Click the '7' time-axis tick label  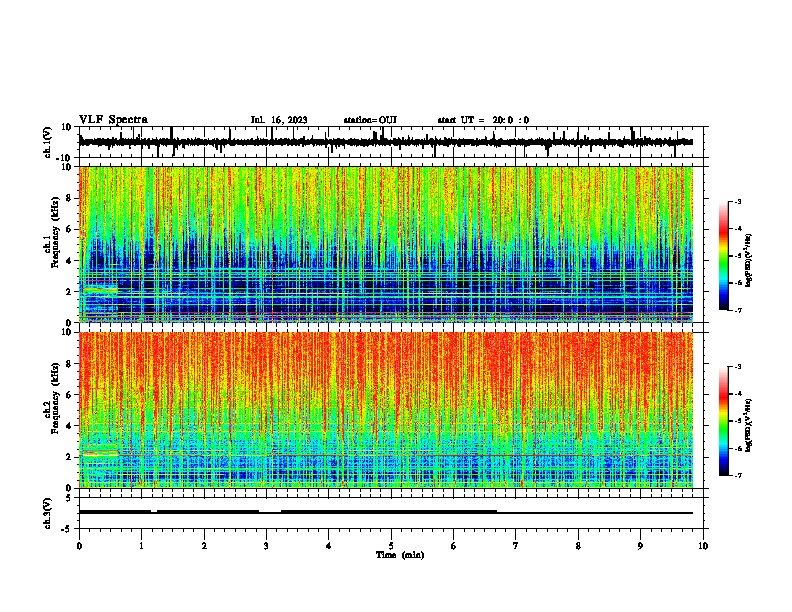click(x=516, y=546)
